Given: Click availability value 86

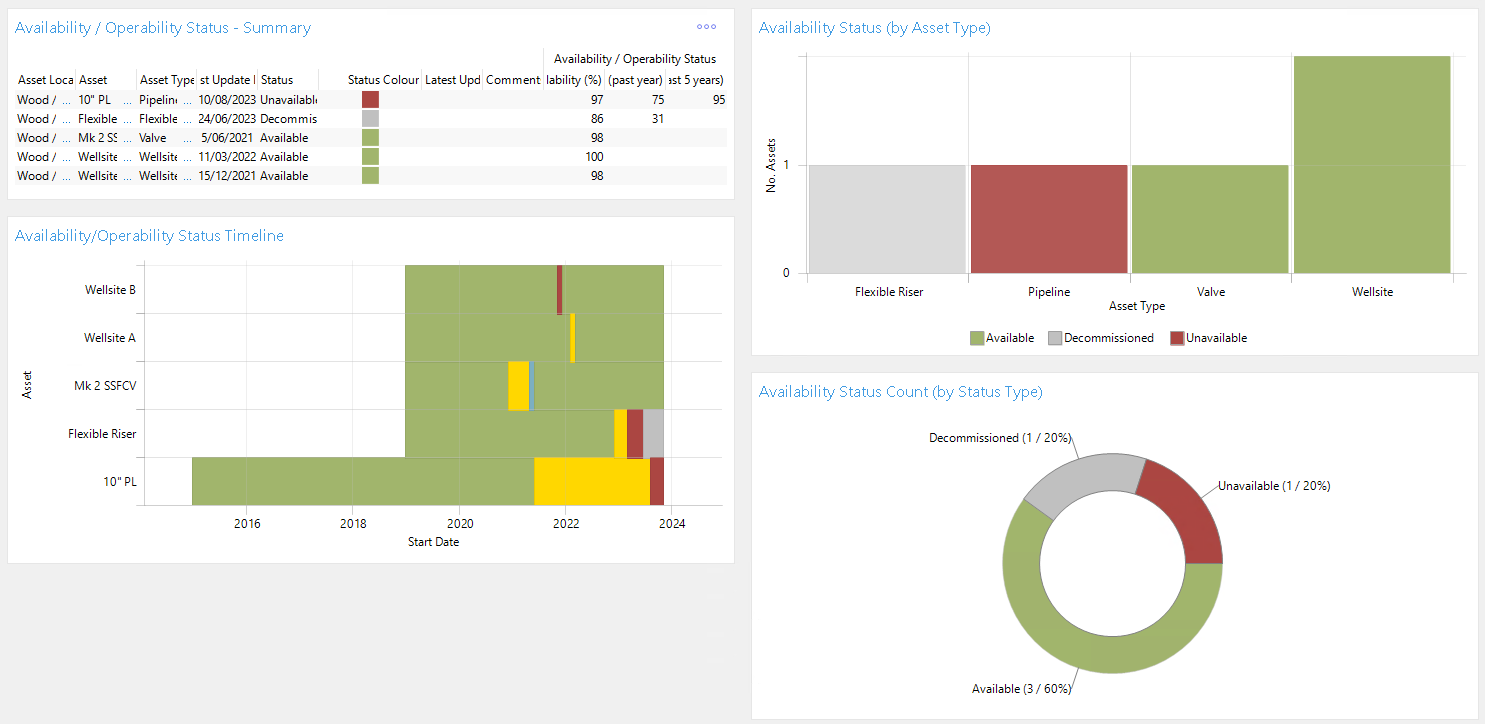Looking at the screenshot, I should 597,119.
